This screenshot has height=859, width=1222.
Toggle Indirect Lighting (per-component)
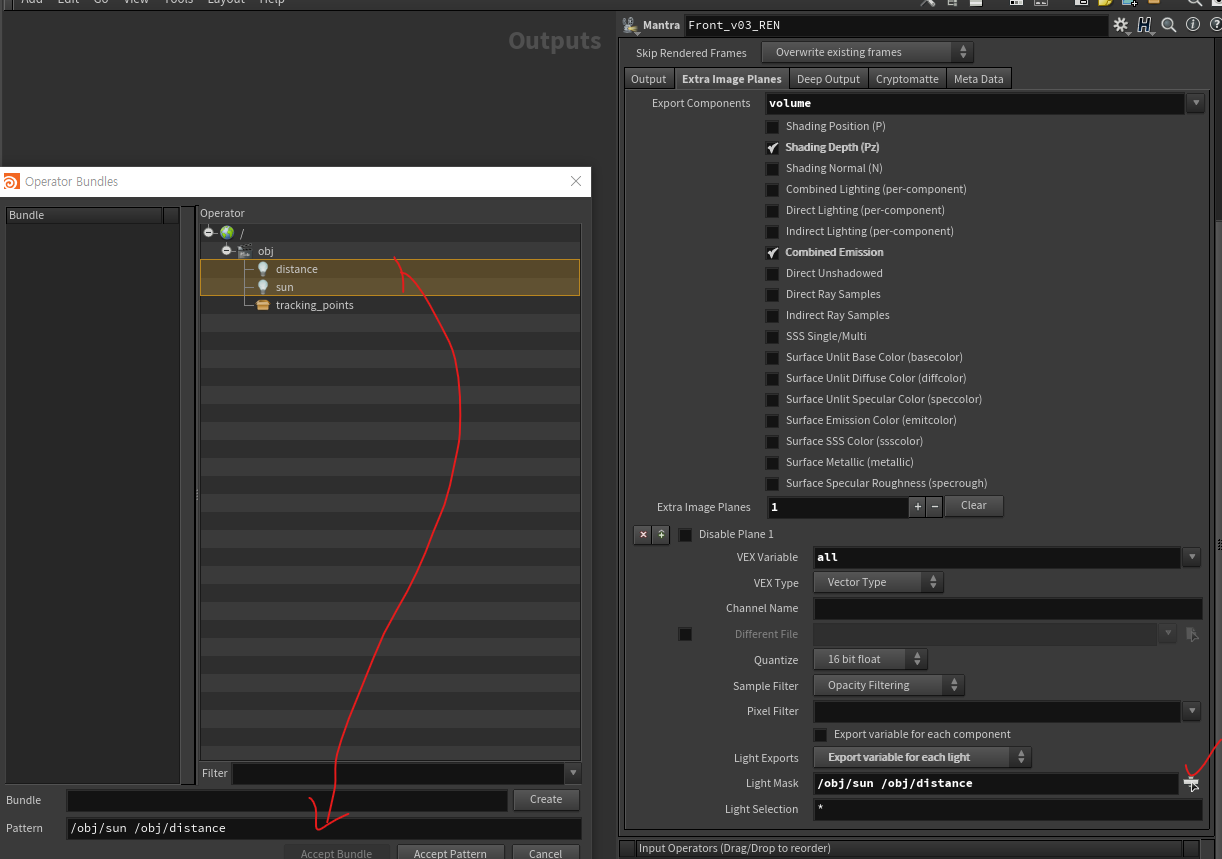pos(772,232)
